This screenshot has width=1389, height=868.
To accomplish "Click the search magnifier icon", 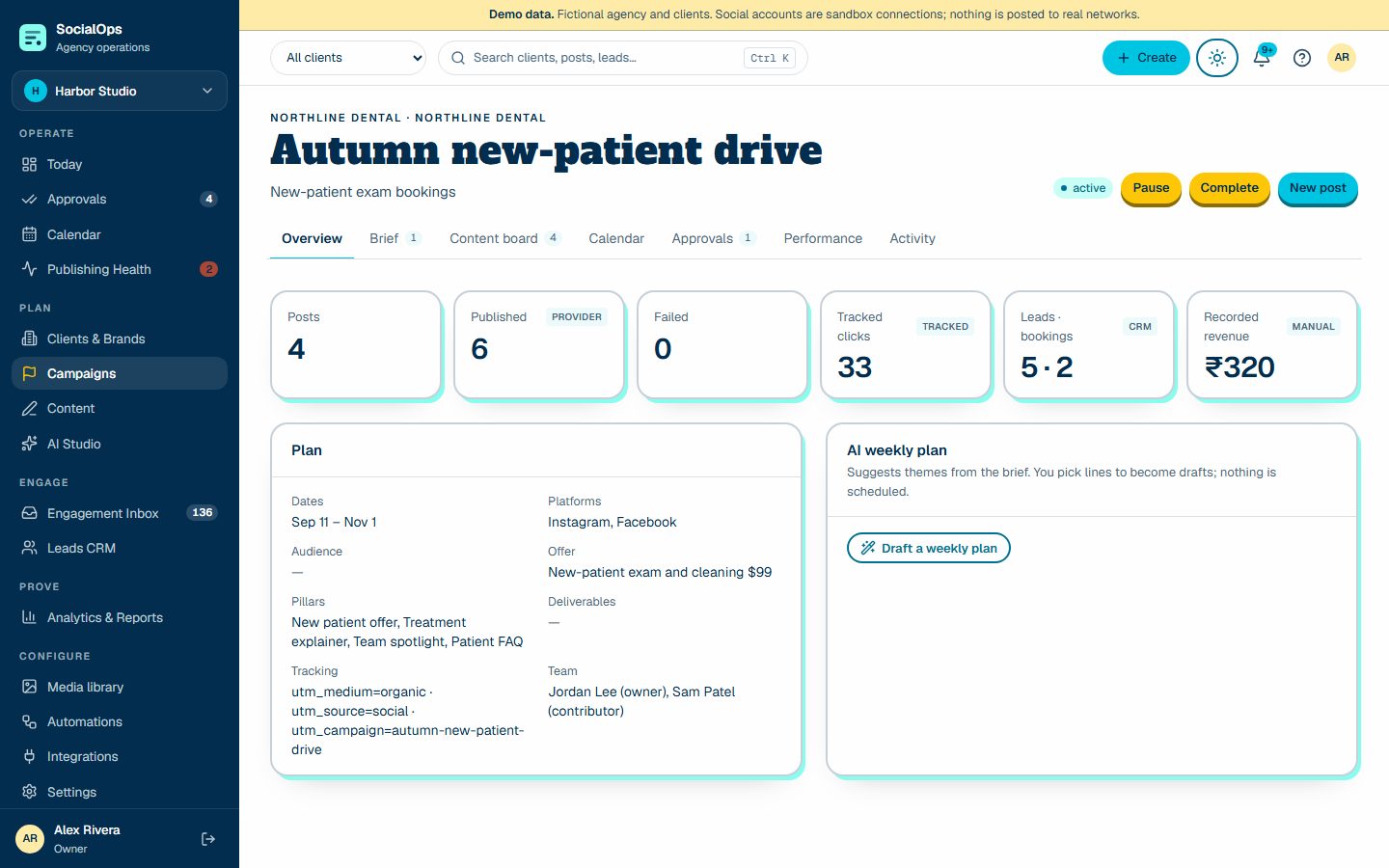I will coord(458,58).
